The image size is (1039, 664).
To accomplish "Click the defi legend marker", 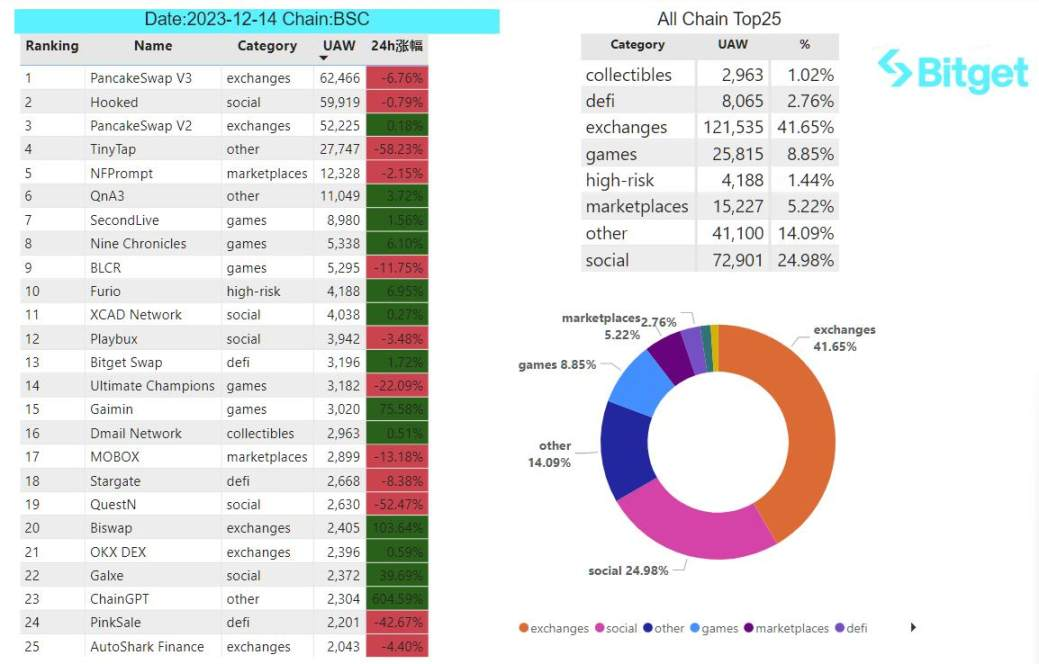I will coord(840,628).
